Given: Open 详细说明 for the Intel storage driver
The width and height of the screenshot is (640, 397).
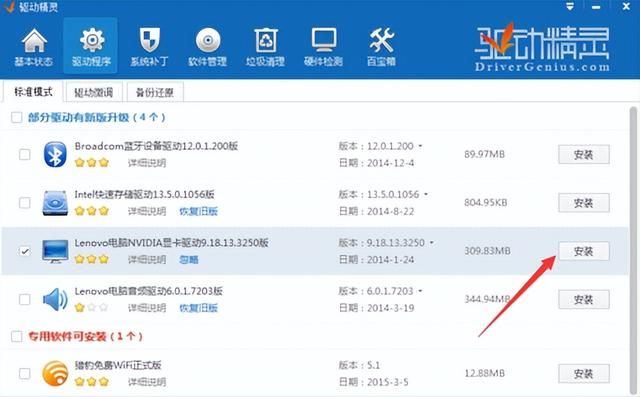Looking at the screenshot, I should point(147,211).
